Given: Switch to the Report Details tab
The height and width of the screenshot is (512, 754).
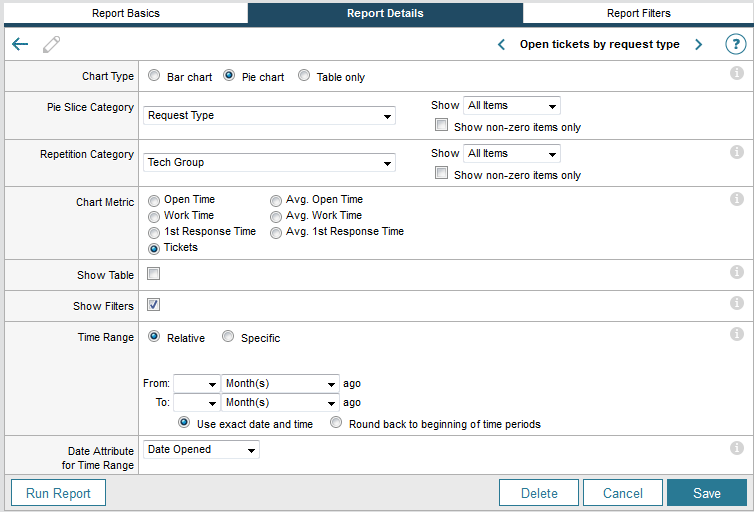Looking at the screenshot, I should click(385, 13).
